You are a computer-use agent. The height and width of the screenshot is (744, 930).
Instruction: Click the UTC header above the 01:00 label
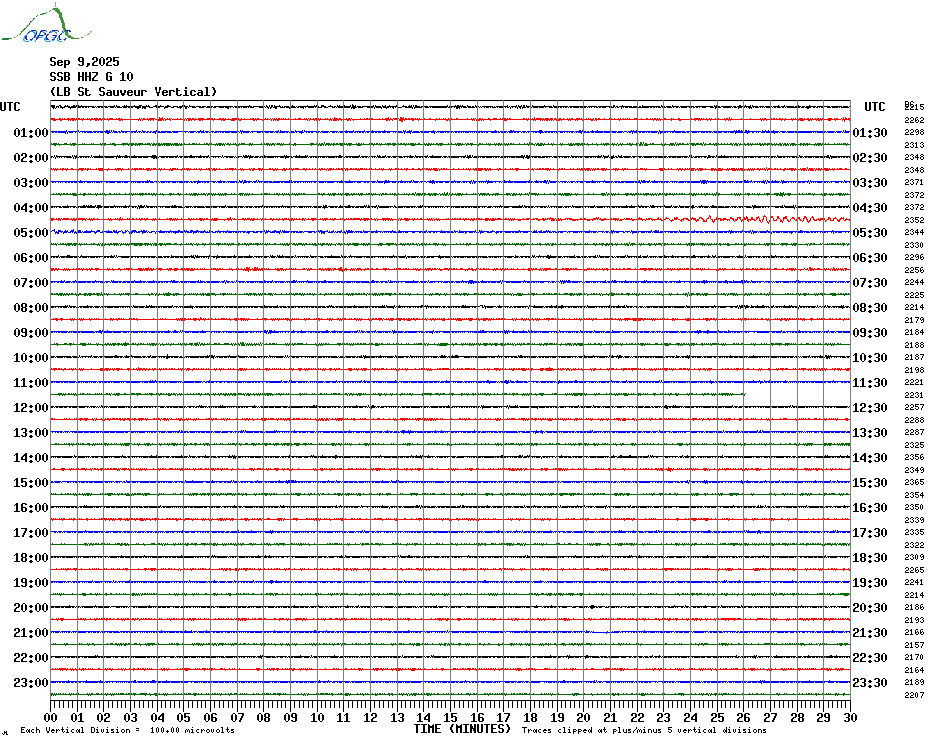(10, 107)
